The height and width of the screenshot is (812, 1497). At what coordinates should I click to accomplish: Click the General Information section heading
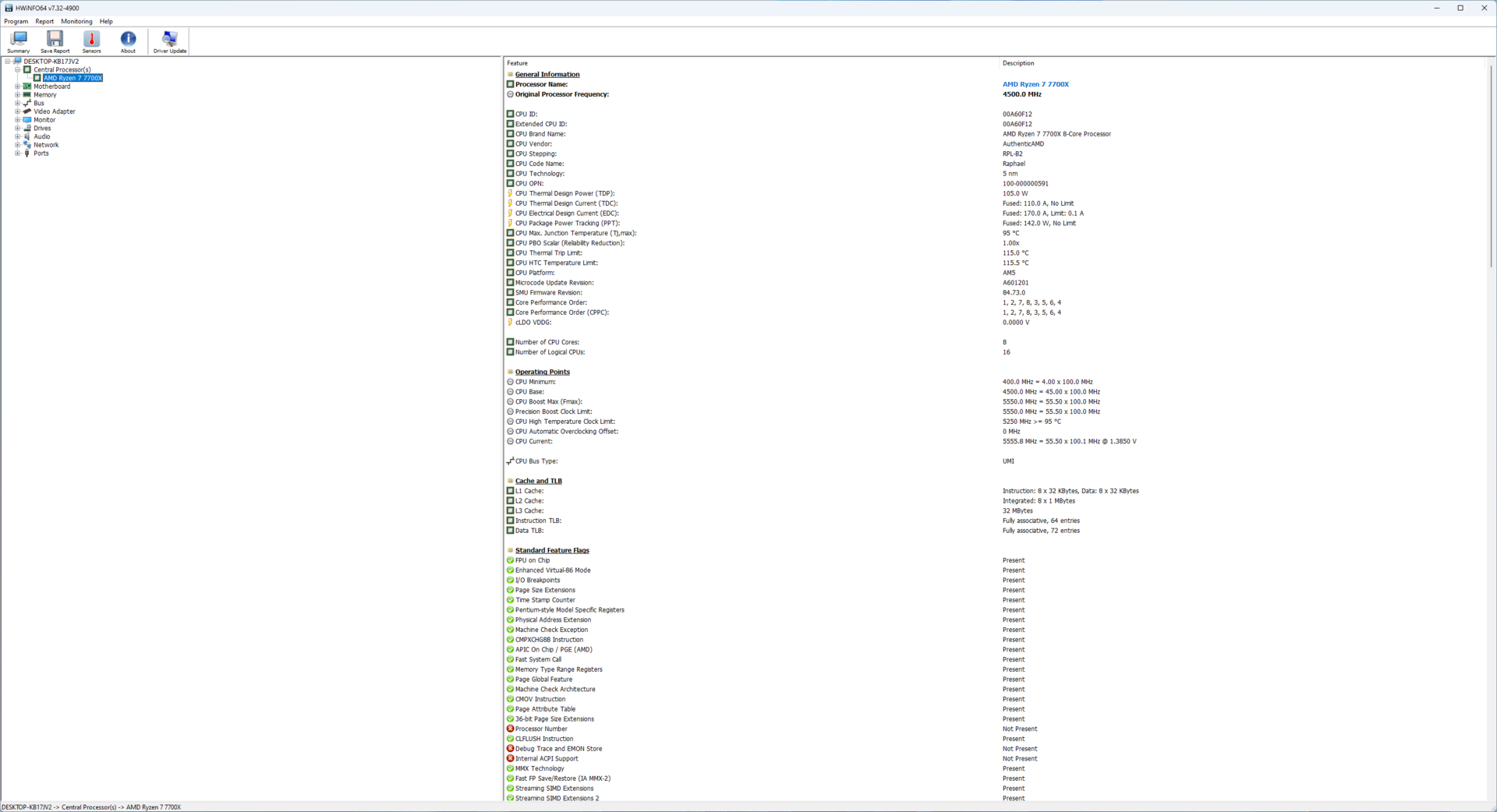point(547,75)
